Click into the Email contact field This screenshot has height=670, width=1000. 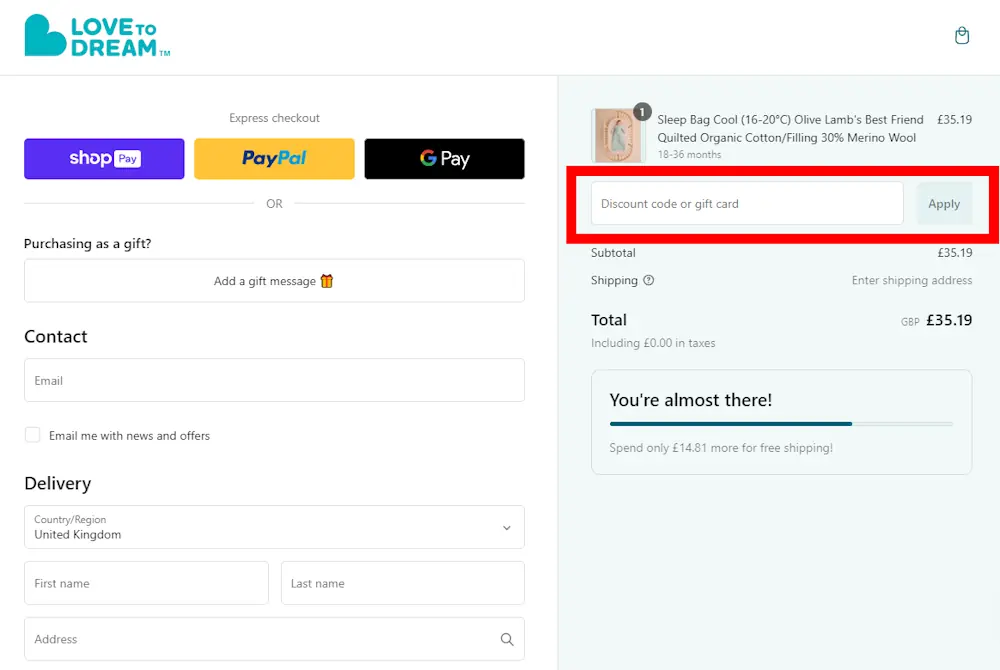[x=274, y=380]
